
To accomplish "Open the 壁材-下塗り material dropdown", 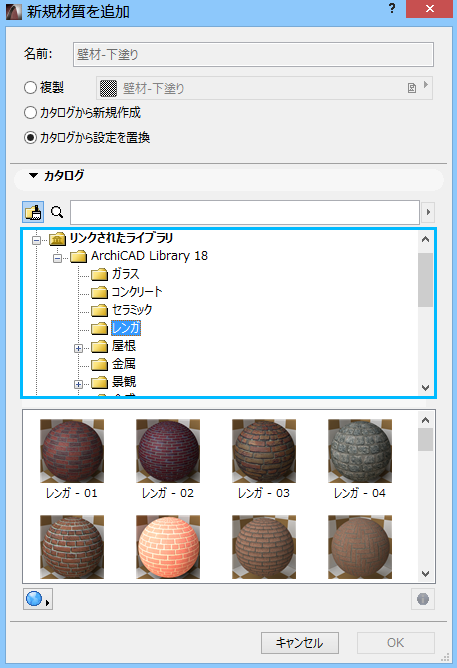I will 264,88.
